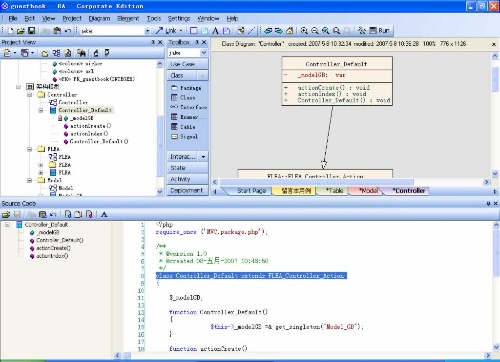Screen dimensions: 500x362
Task: Collapse Controller_Default node in Source Code tree
Action: tap(7, 225)
